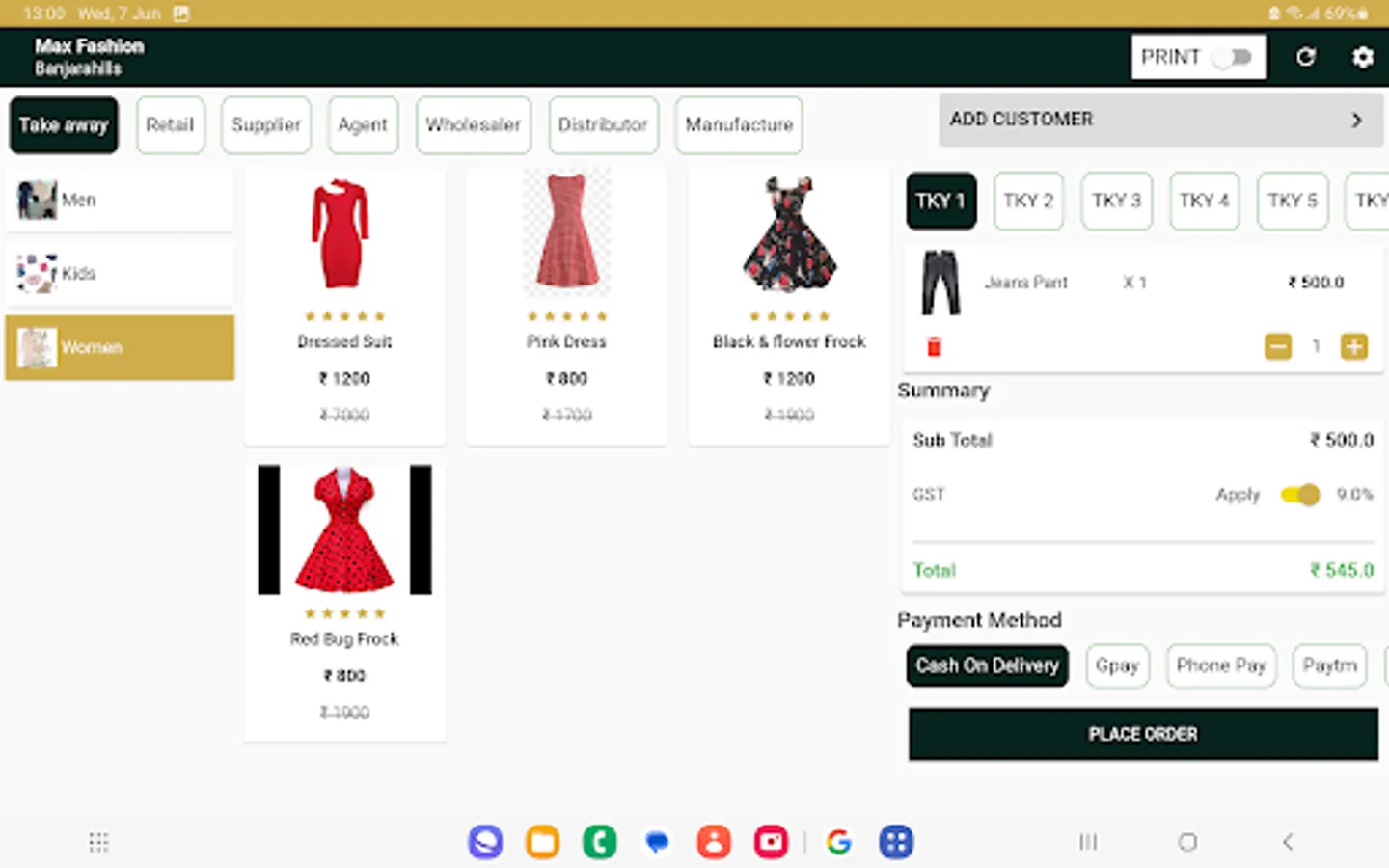Open the purple browser app in dock
This screenshot has height=868, width=1389.
pyautogui.click(x=486, y=842)
